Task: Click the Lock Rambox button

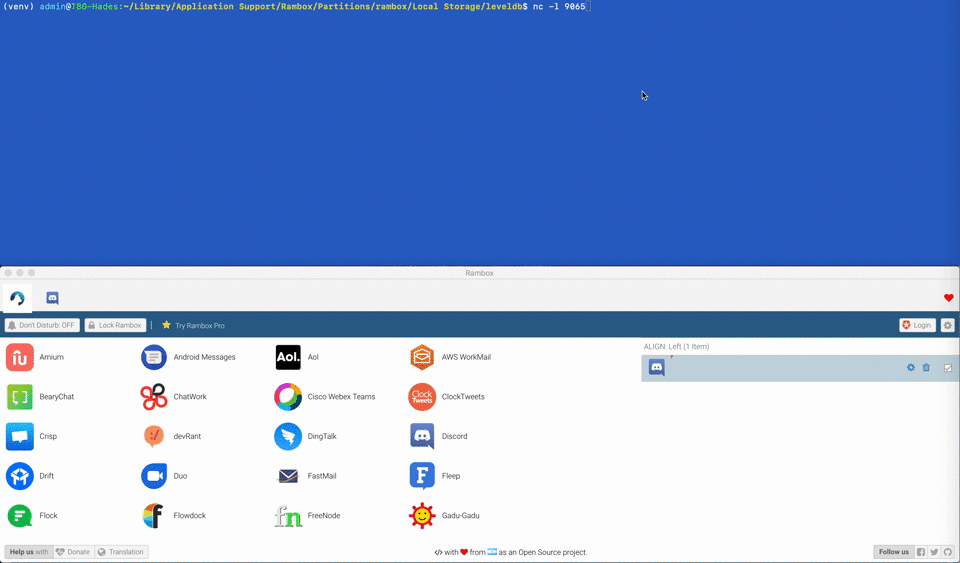Action: 115,326
